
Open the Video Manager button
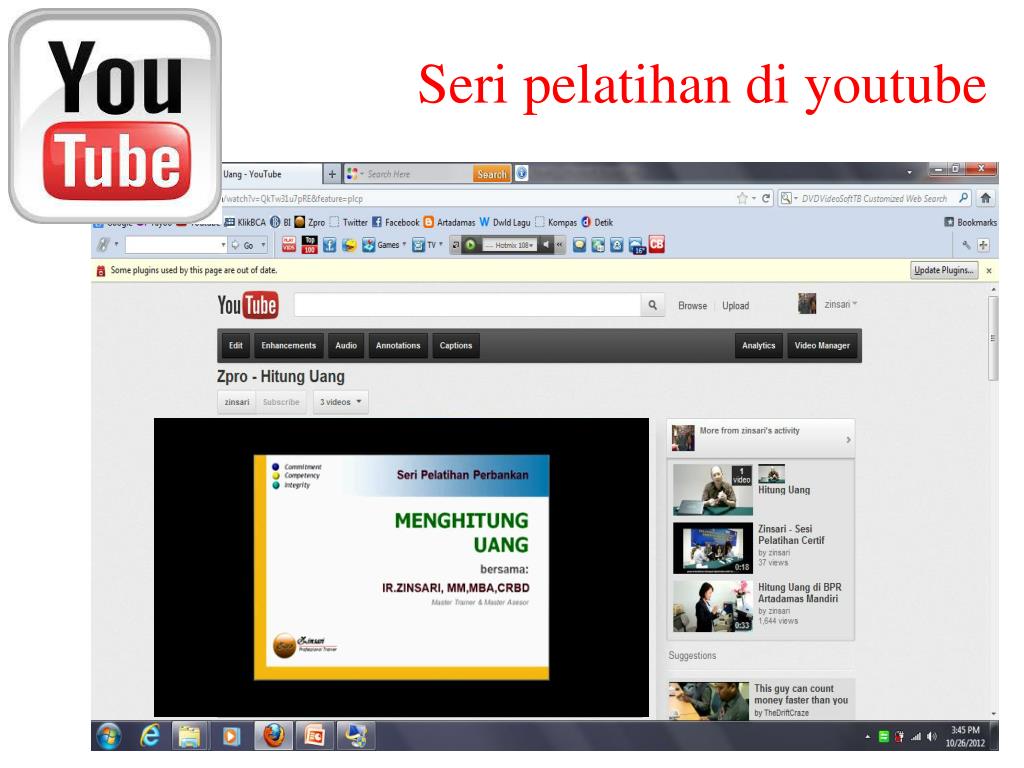click(822, 345)
